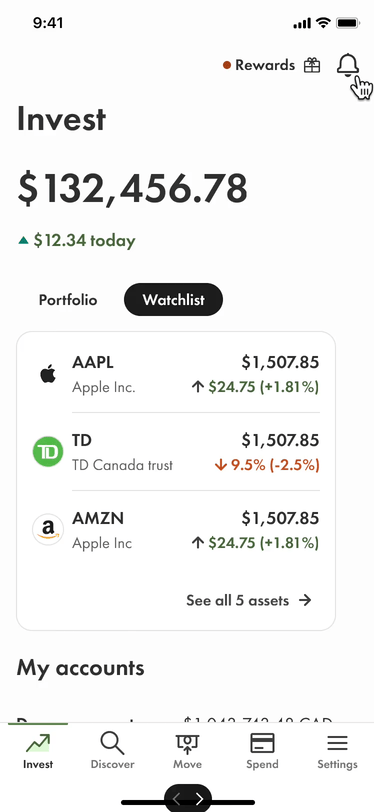Viewport: 374px width, 812px height.
Task: Open the Spend card icon
Action: (262, 744)
